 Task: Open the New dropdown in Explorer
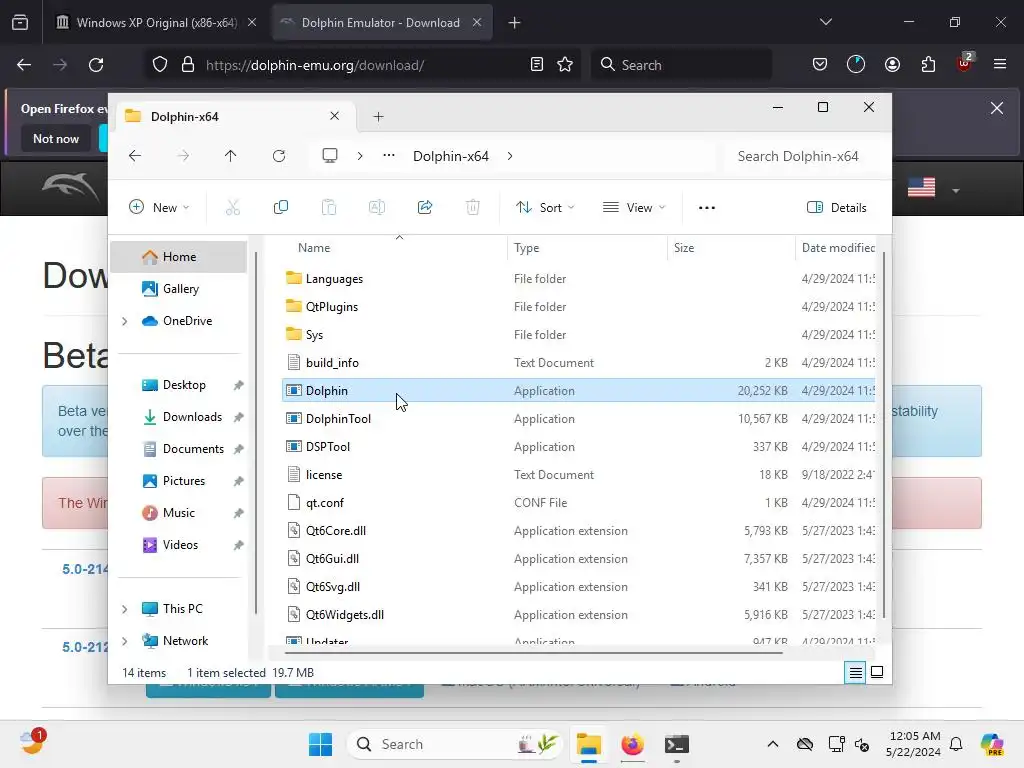pos(159,208)
